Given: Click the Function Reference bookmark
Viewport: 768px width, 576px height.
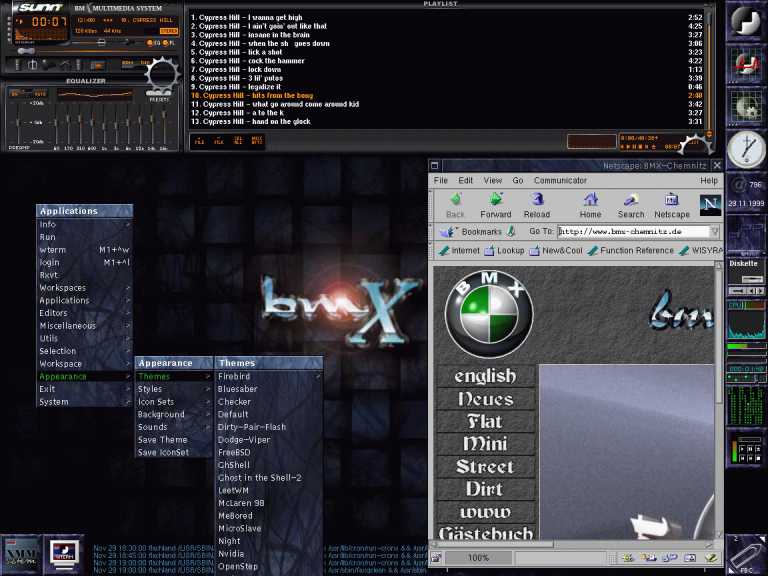Looking at the screenshot, I should (631, 251).
